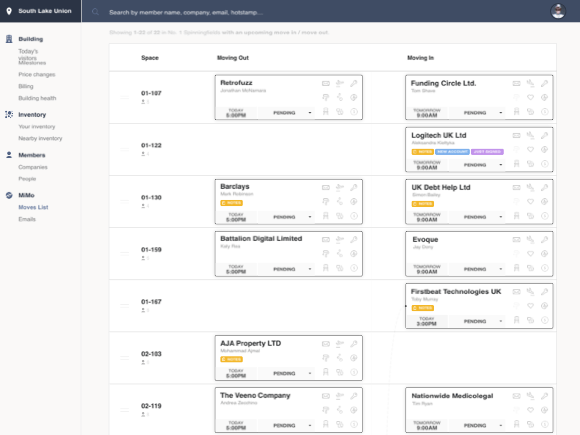Click the envelope icon on Funding Circle Ltd. card
Screen dimensions: 580x435
pyautogui.click(x=516, y=84)
